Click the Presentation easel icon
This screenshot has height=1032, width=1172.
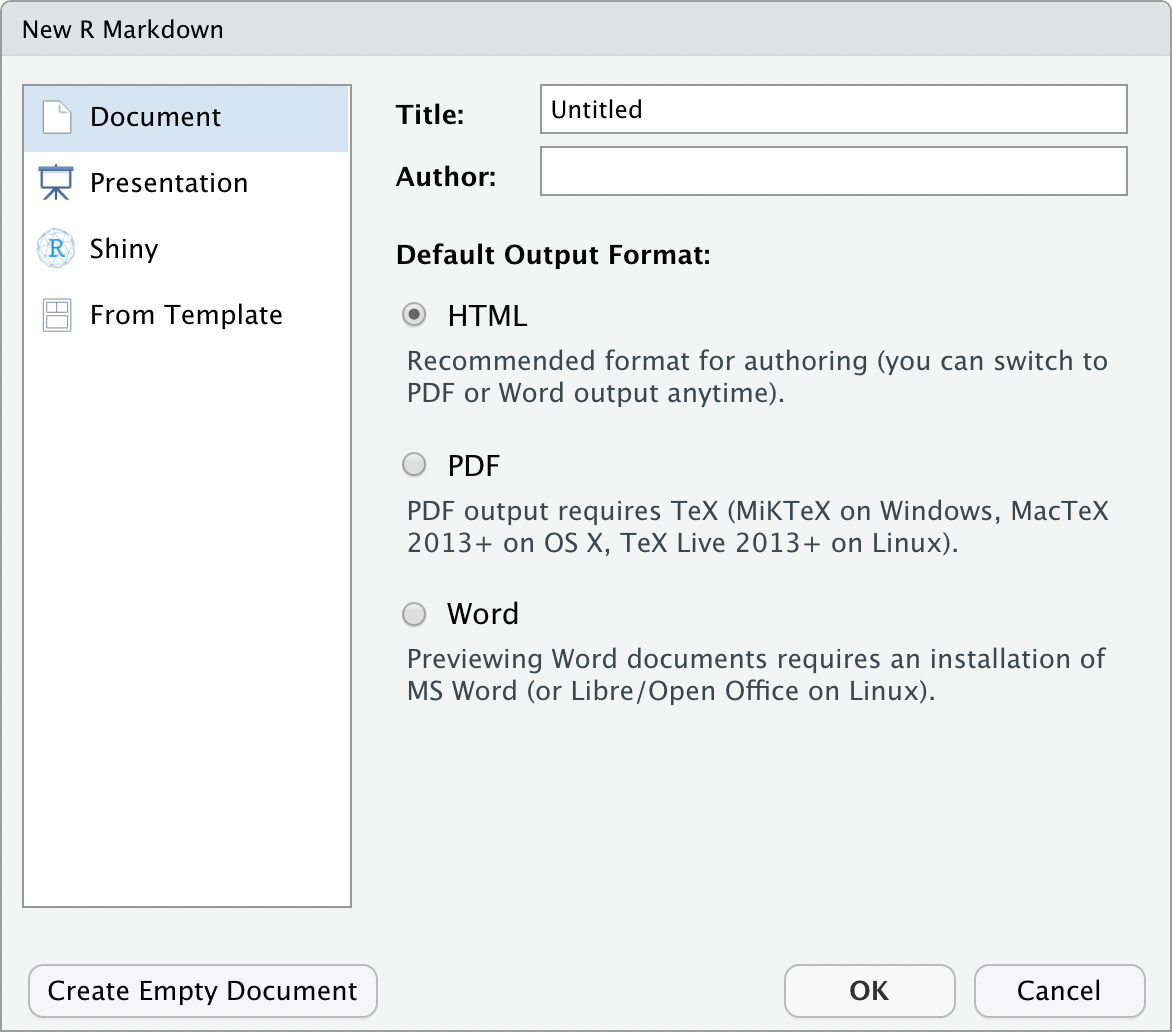57,183
